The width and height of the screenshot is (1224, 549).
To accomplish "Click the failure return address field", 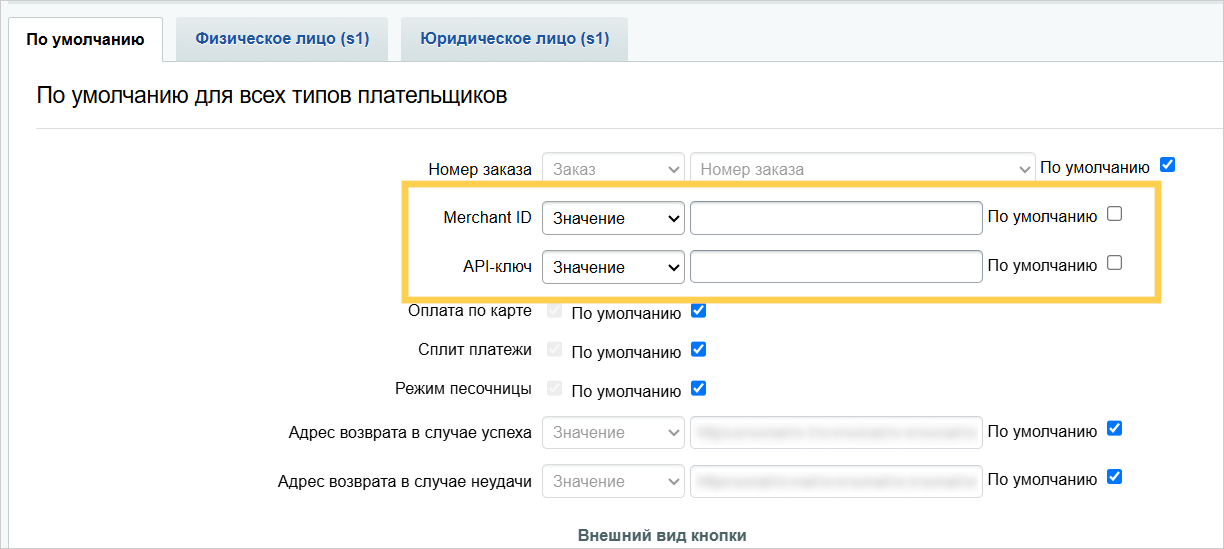I will [835, 481].
